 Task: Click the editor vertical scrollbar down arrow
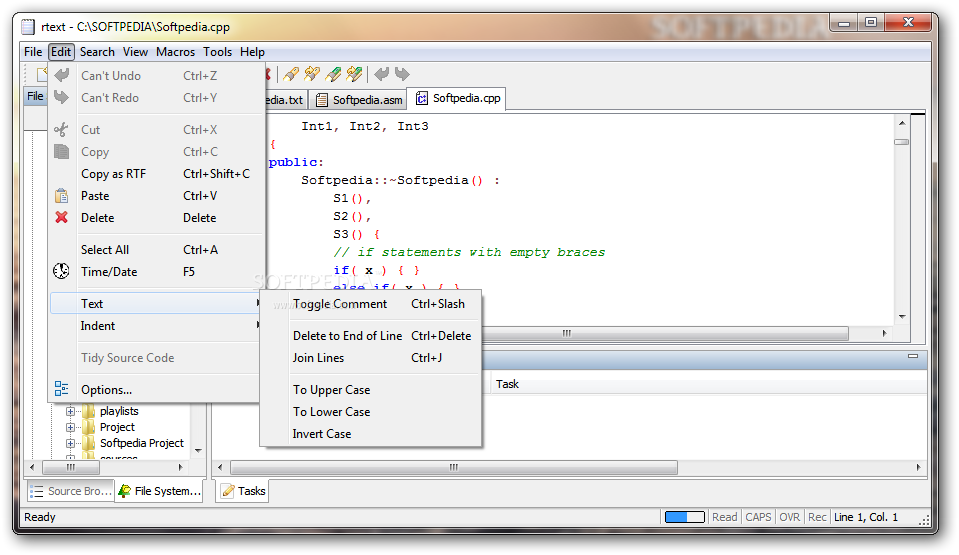pos(902,316)
